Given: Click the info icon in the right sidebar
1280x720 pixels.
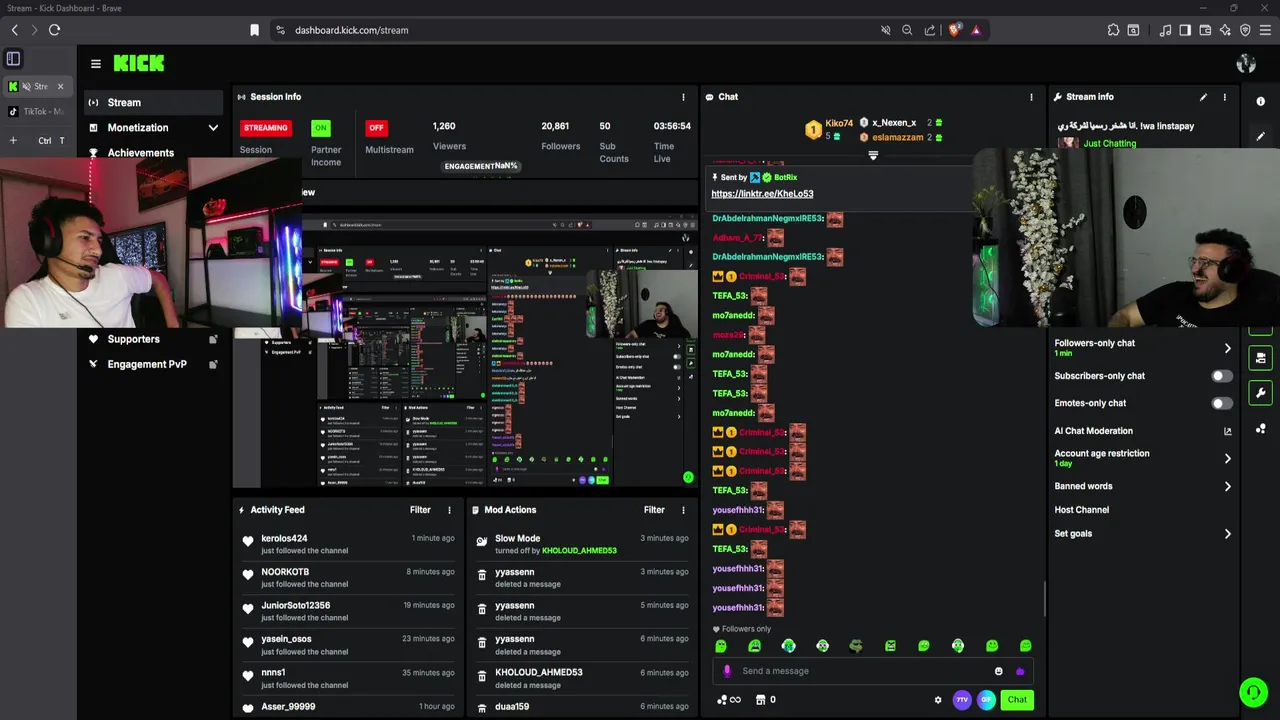Looking at the screenshot, I should pyautogui.click(x=1260, y=102).
